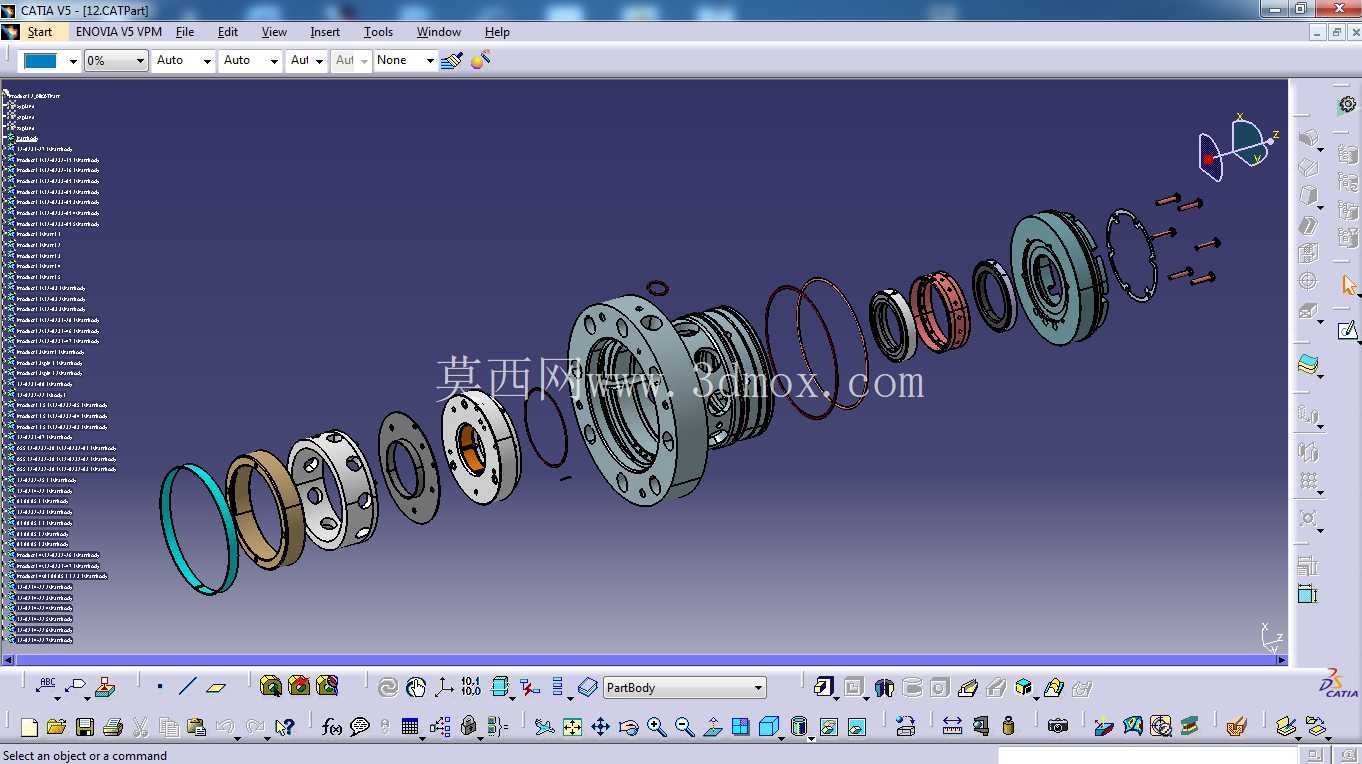The height and width of the screenshot is (764, 1362).
Task: Click the Print icon
Action: [x=112, y=727]
